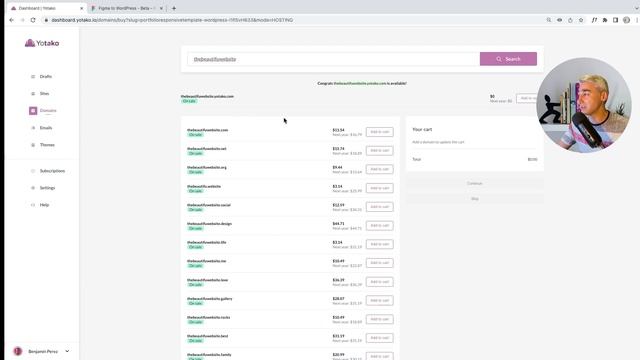Open Help in the sidebar
Image resolution: width=640 pixels, height=360 pixels.
click(44, 205)
